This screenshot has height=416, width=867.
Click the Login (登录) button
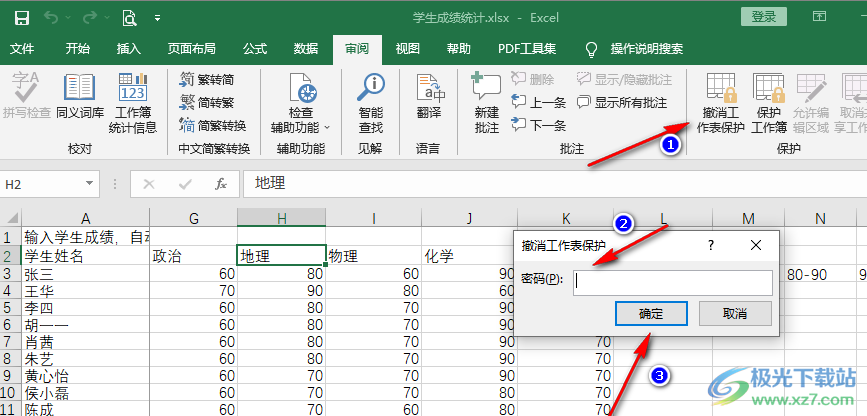pos(763,16)
